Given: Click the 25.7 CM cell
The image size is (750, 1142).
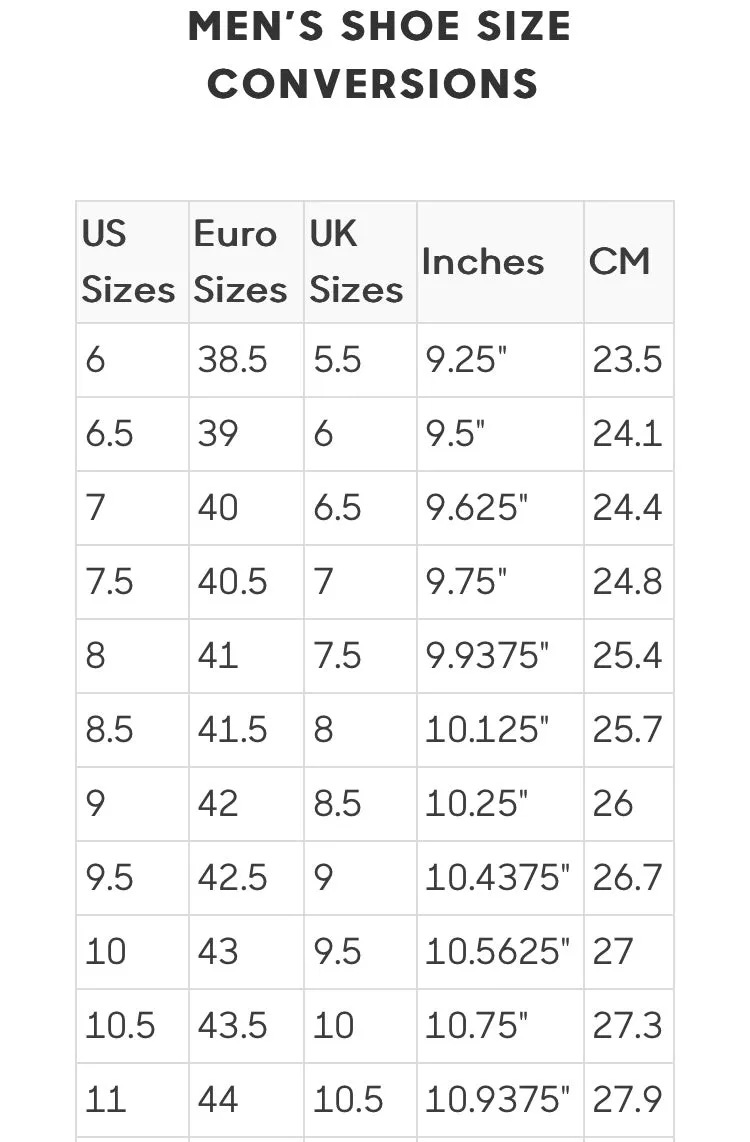Looking at the screenshot, I should pos(629,730).
